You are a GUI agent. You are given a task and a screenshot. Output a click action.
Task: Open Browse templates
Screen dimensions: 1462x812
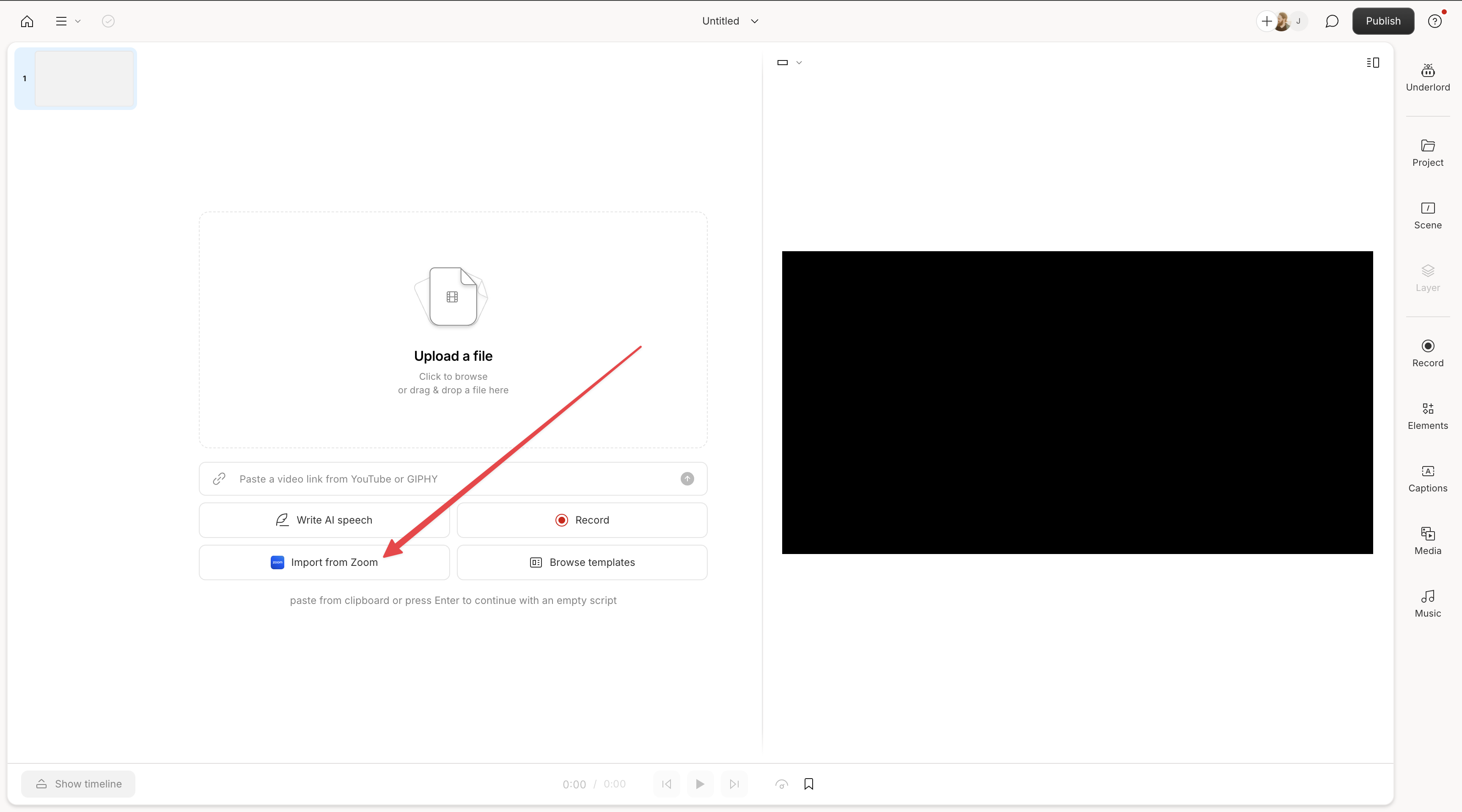point(582,562)
